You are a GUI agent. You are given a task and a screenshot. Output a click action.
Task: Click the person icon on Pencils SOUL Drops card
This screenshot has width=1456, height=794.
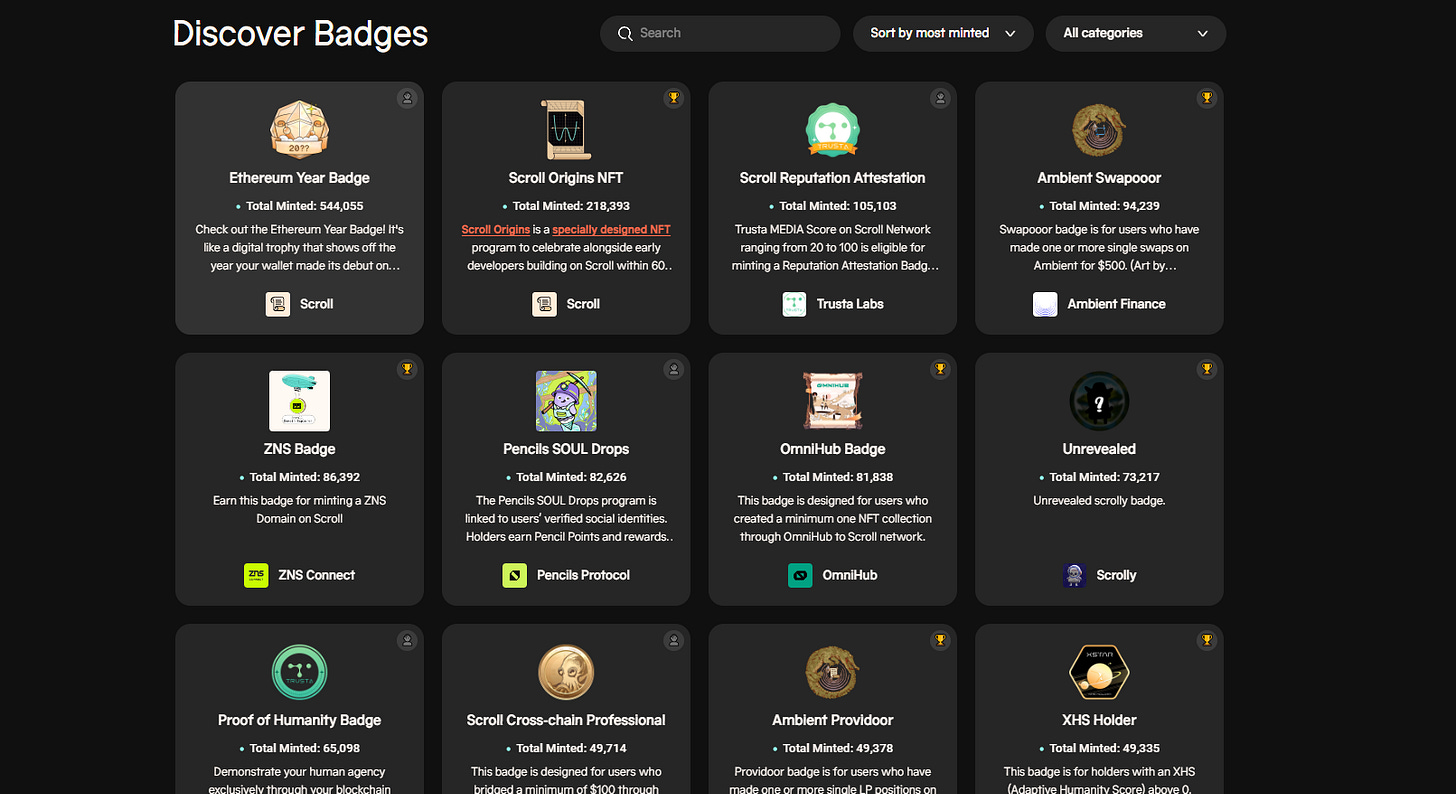click(674, 369)
